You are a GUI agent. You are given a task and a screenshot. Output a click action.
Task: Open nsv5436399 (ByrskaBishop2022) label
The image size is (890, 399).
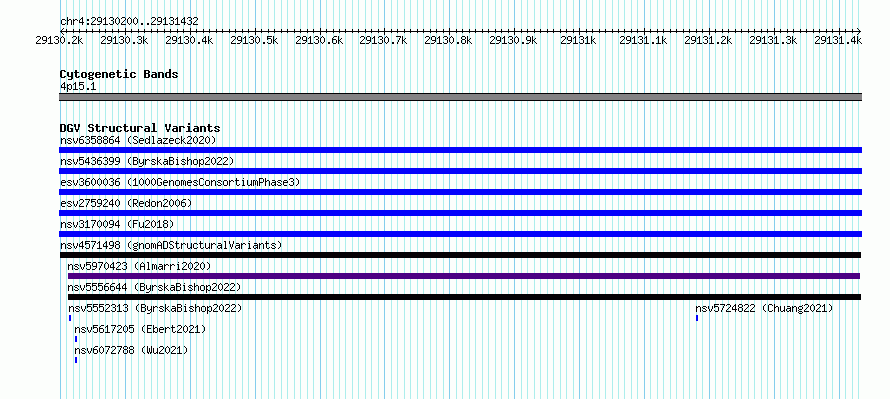coord(147,161)
